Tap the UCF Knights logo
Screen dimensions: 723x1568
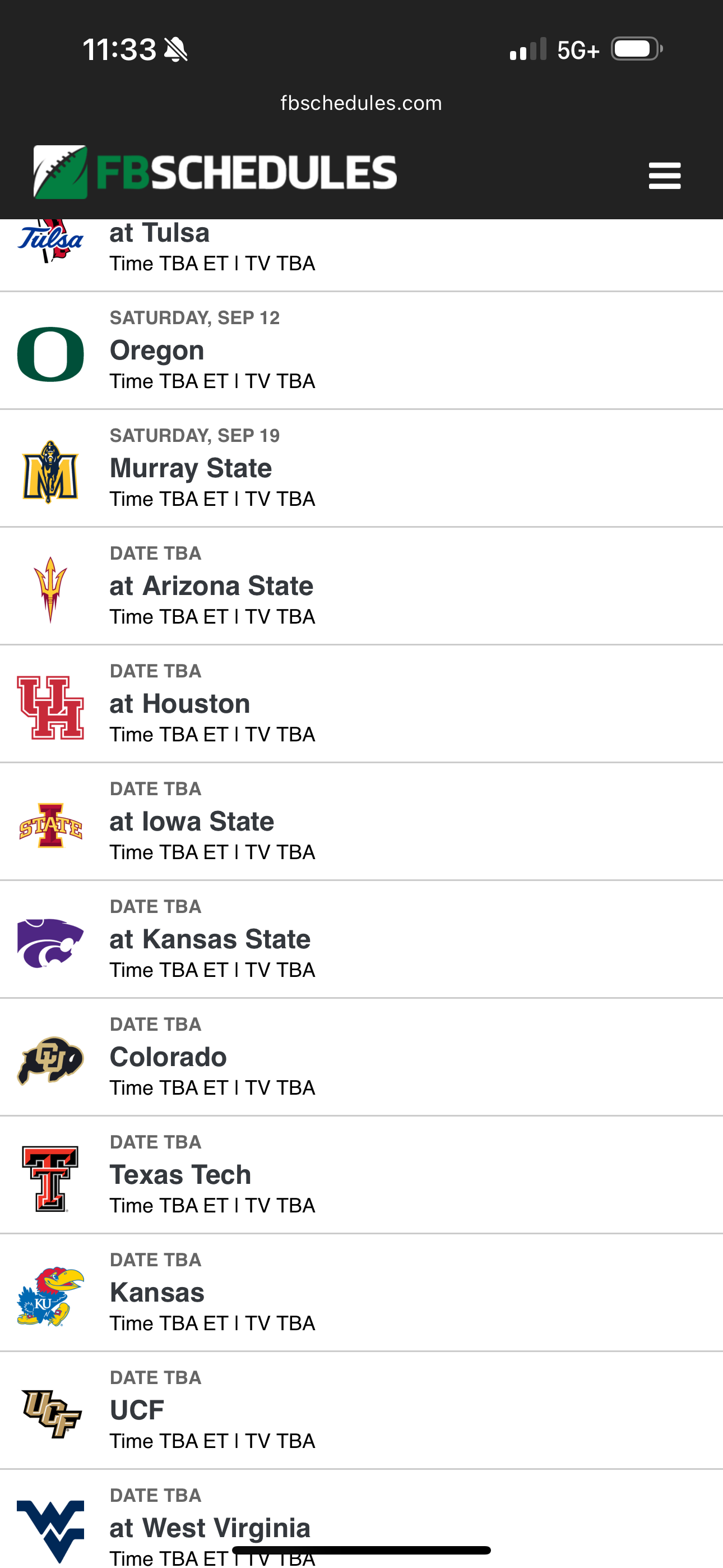coord(50,1414)
